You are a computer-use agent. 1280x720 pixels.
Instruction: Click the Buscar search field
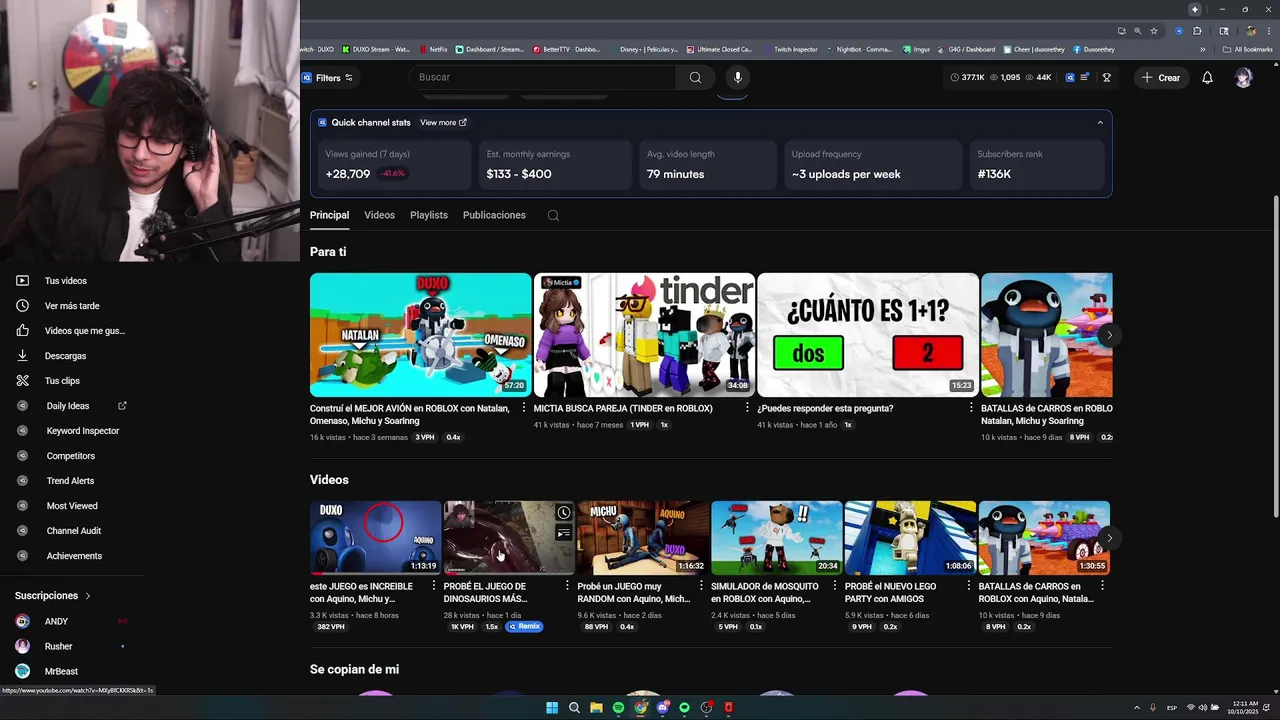pos(542,77)
